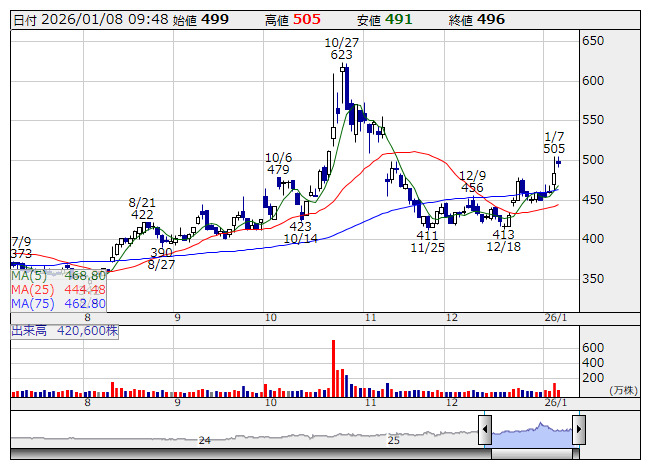The height and width of the screenshot is (470, 653).
Task: Click the blue selected range in overview
Action: coord(531,432)
